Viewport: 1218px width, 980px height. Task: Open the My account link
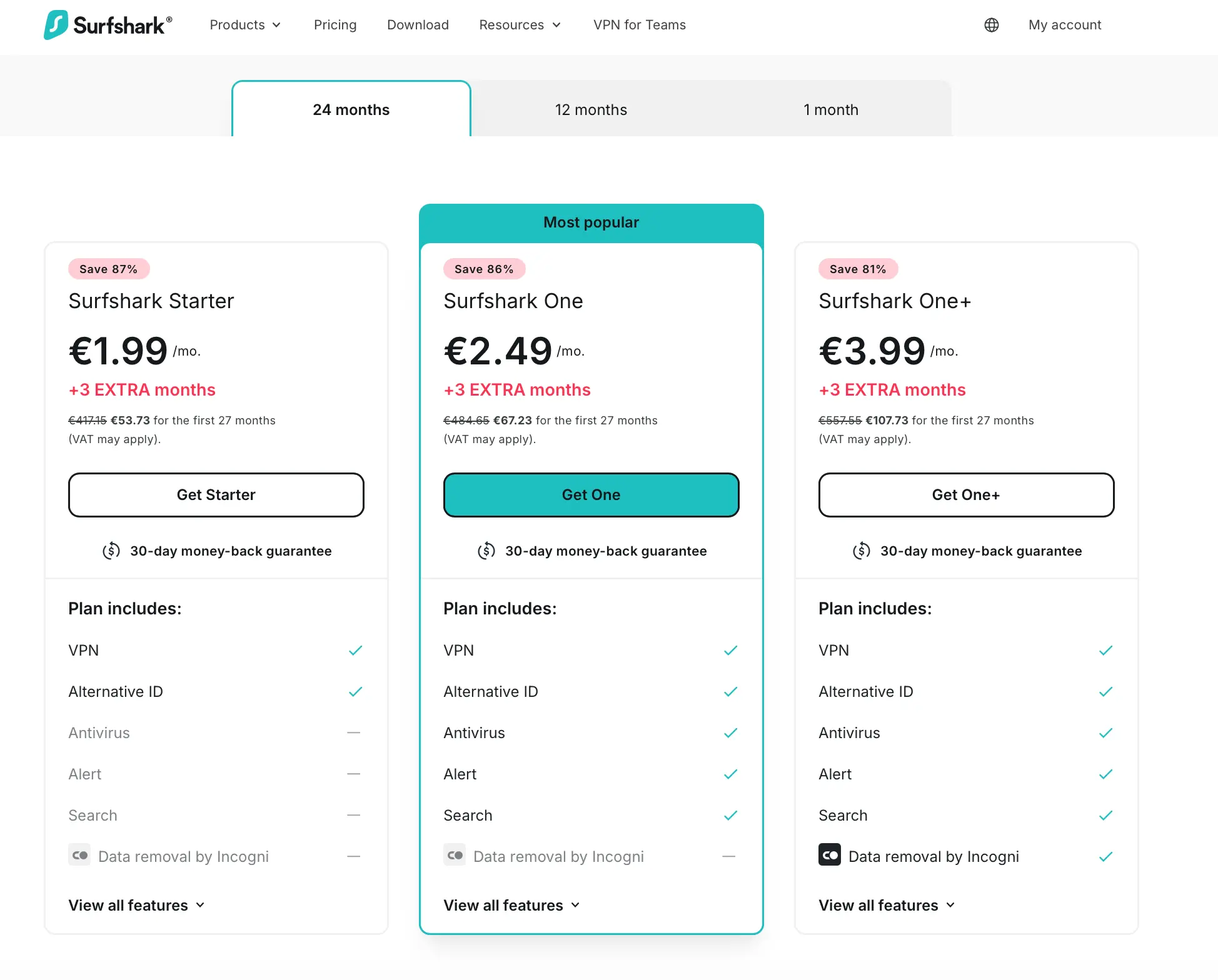pos(1065,25)
